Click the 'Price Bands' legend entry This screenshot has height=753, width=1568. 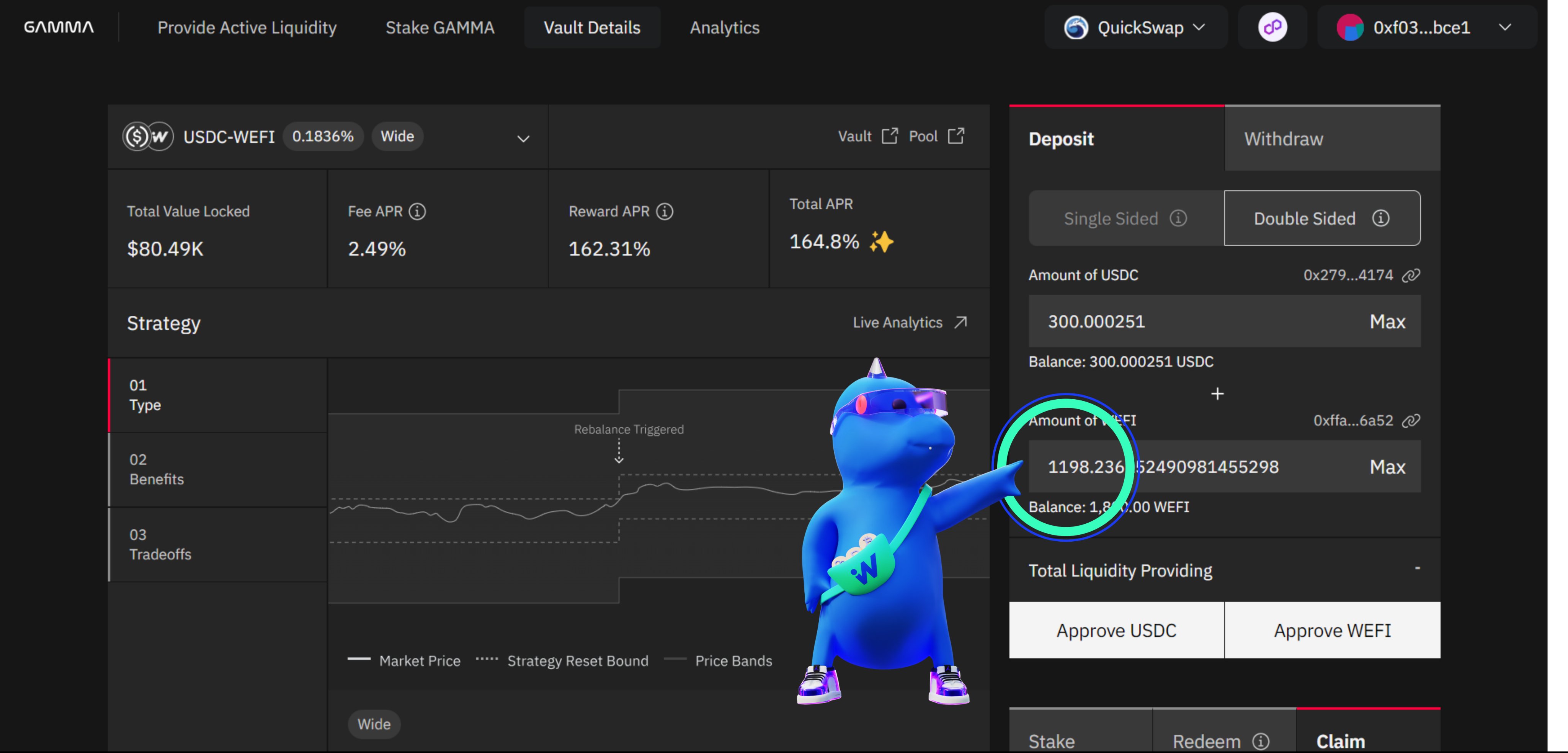718,660
